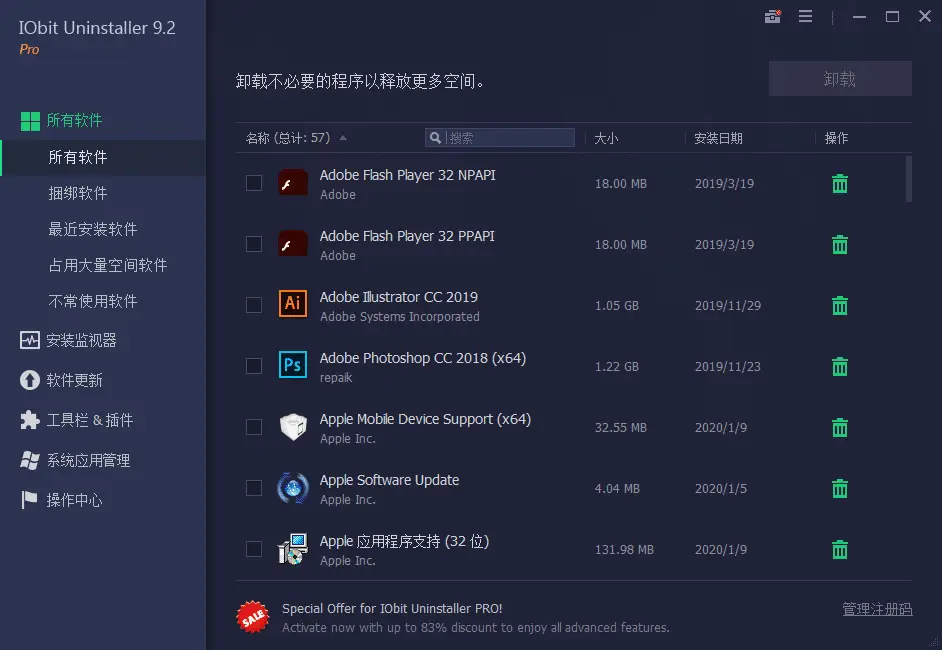Click the 卸载 button
Image resolution: width=942 pixels, height=650 pixels.
tap(840, 78)
